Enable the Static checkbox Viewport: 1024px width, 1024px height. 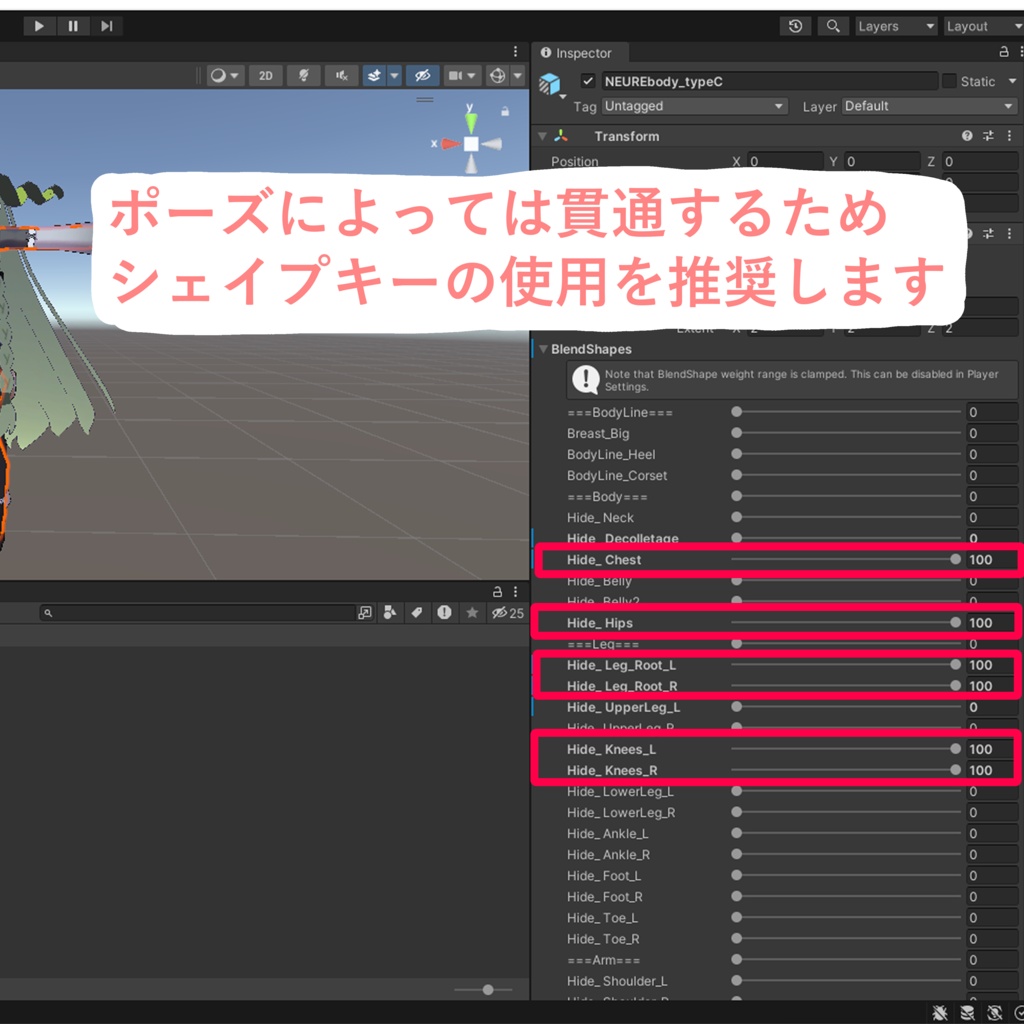coord(949,81)
